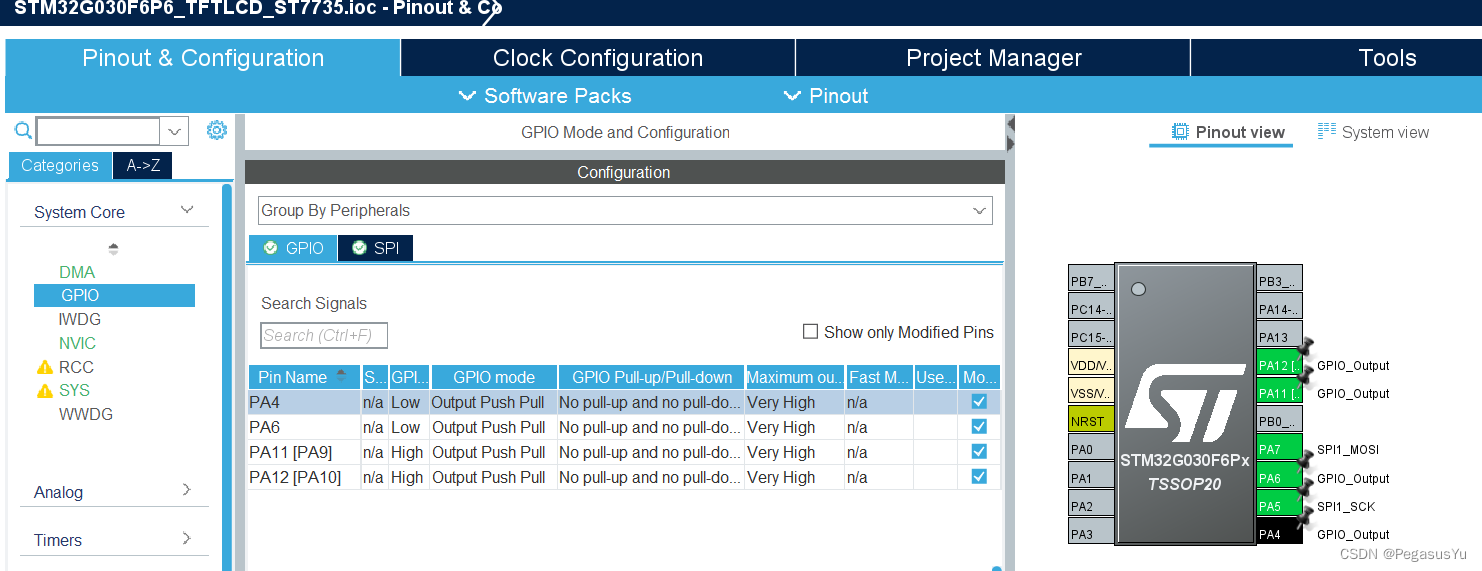The image size is (1482, 571).
Task: Open the categories settings gear icon
Action: tap(217, 130)
